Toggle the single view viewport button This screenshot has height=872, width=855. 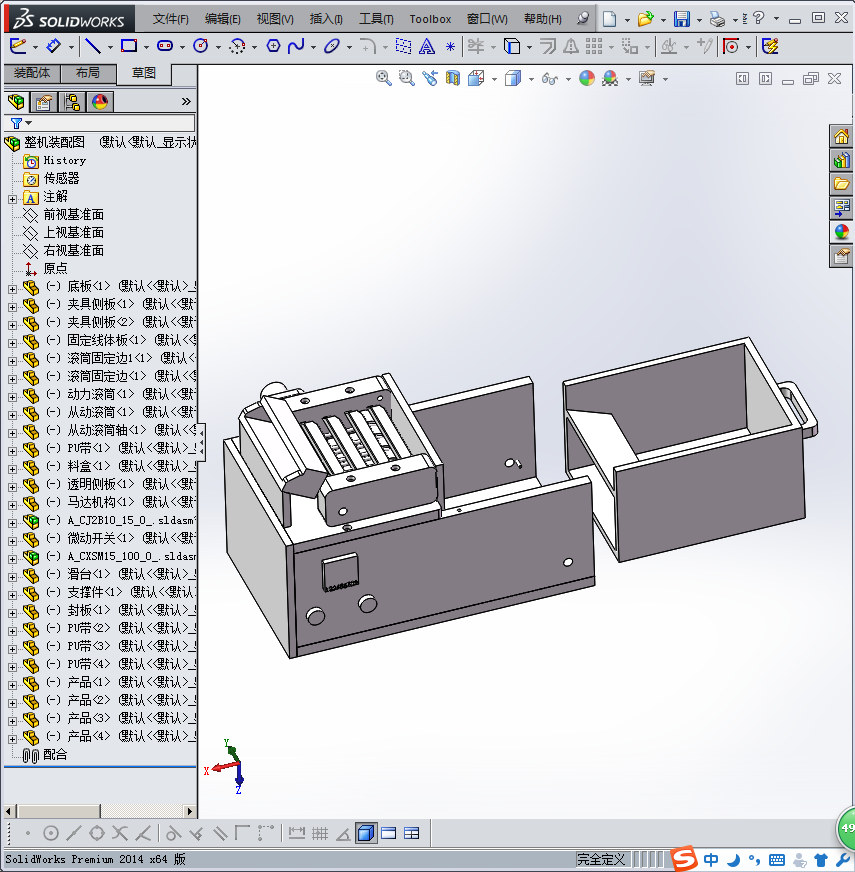pos(388,833)
